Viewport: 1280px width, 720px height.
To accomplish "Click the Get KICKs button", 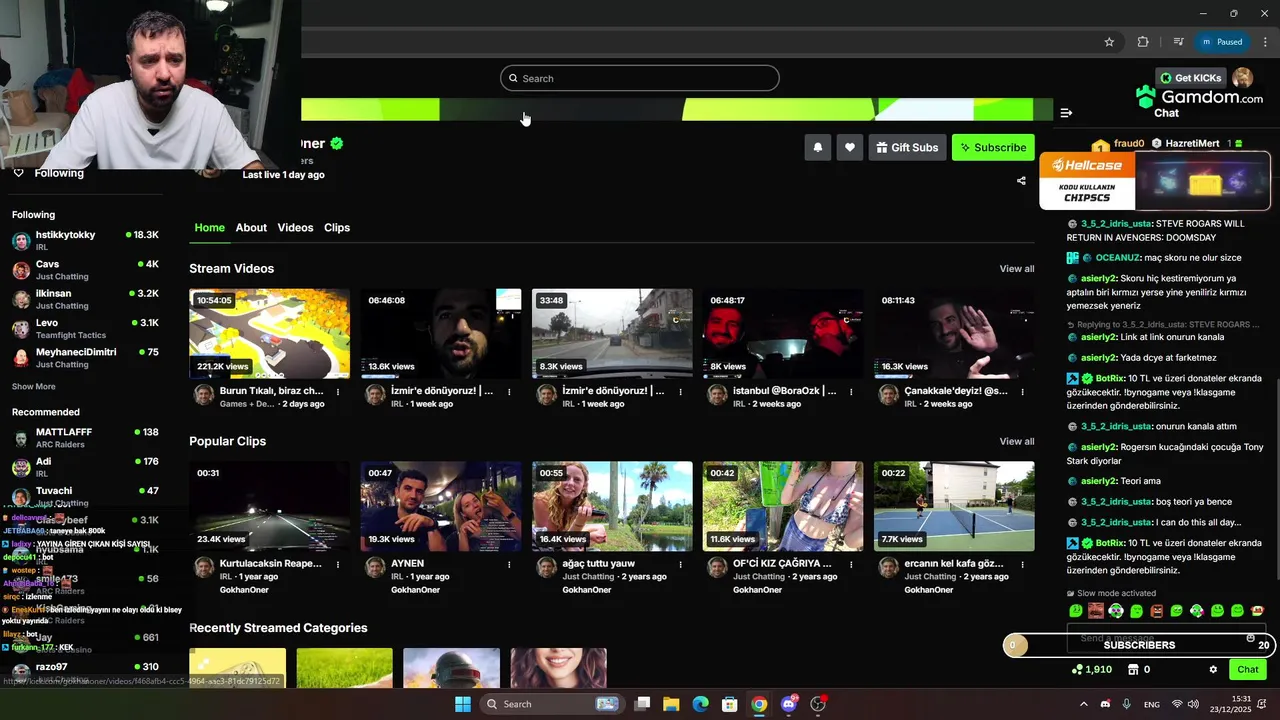I will [1191, 78].
